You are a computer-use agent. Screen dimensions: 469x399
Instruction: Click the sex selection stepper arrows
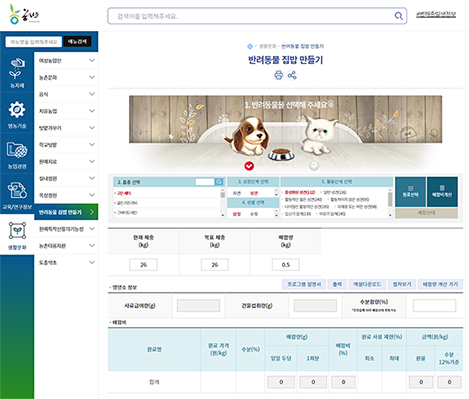276,214
